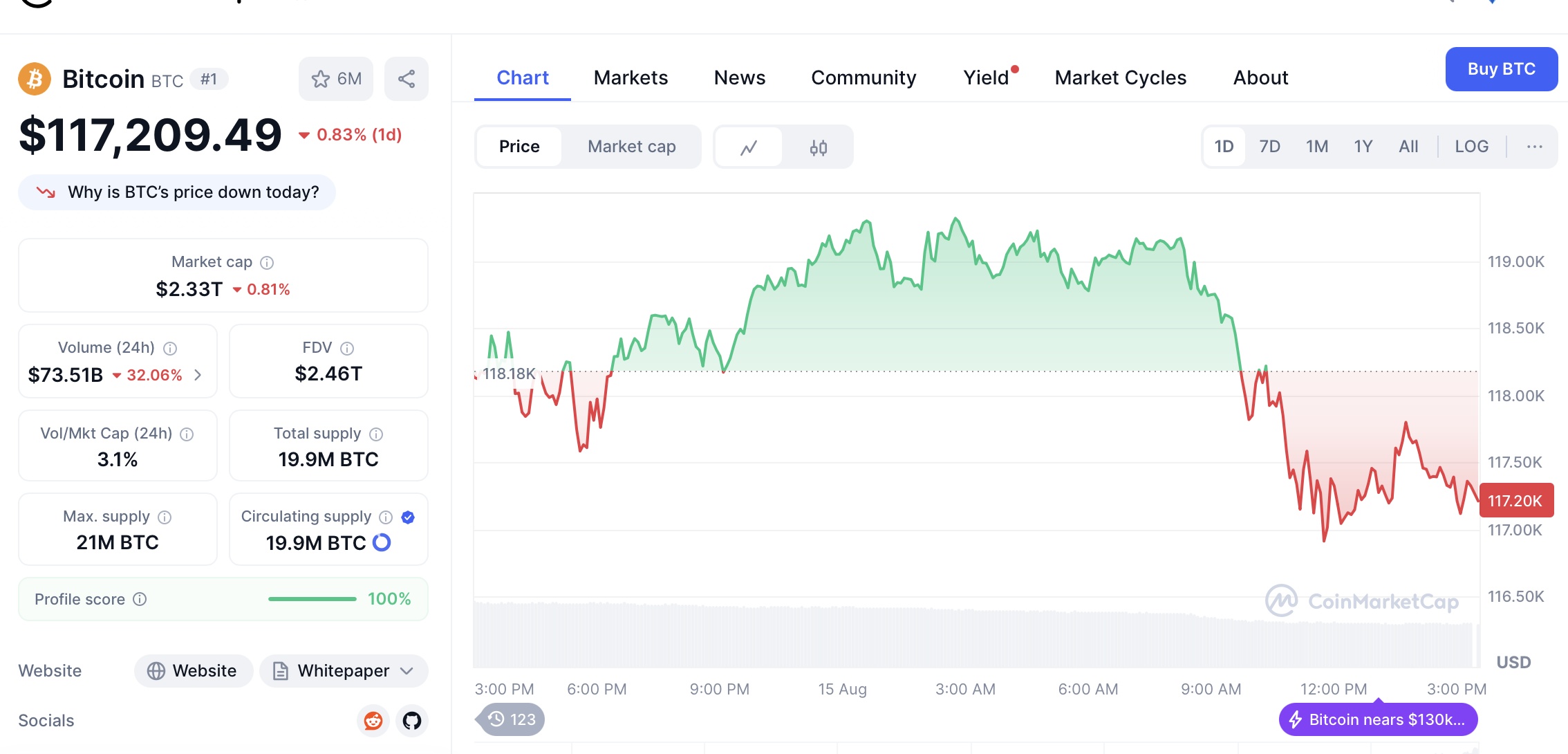Open chart more options ellipsis menu

click(x=1534, y=147)
